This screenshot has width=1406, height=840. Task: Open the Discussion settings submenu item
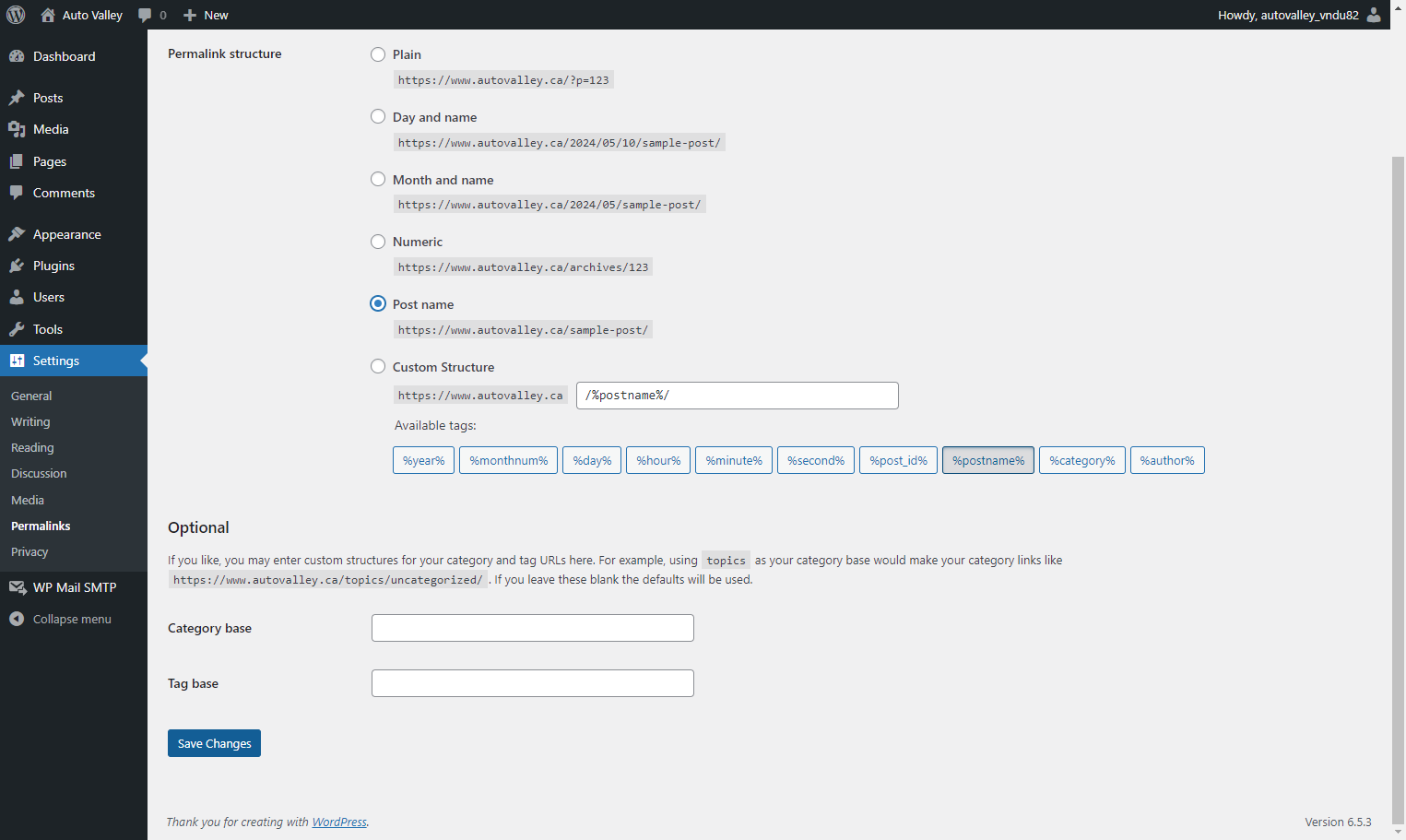click(39, 473)
